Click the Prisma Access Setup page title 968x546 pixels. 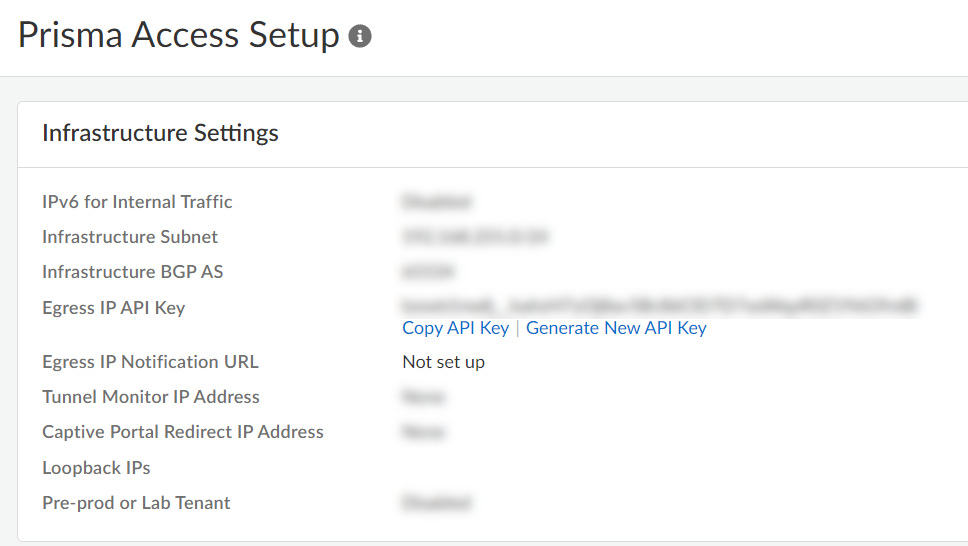pos(179,36)
